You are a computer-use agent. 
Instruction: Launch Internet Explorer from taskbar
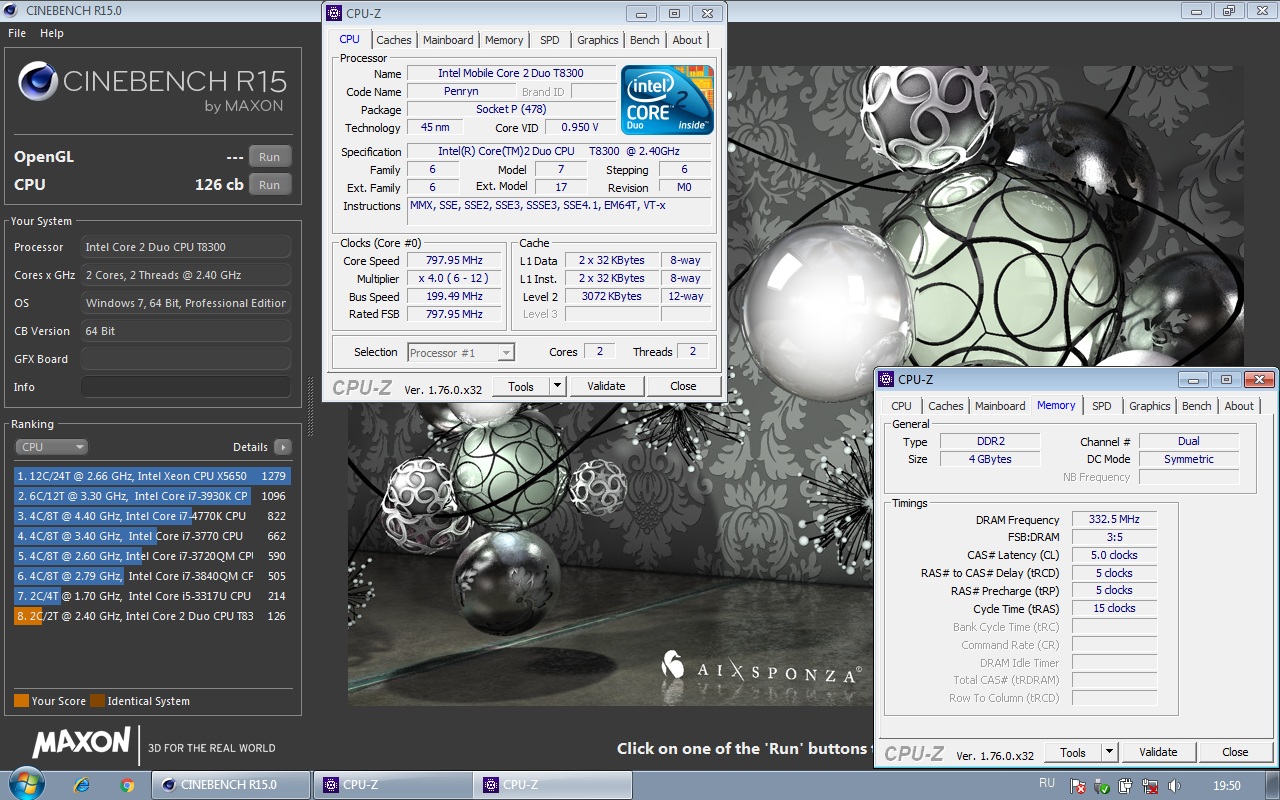click(84, 785)
